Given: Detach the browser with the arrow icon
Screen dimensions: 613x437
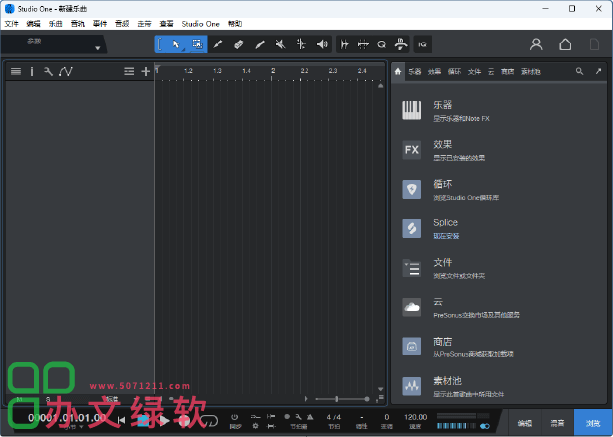Looking at the screenshot, I should point(598,71).
